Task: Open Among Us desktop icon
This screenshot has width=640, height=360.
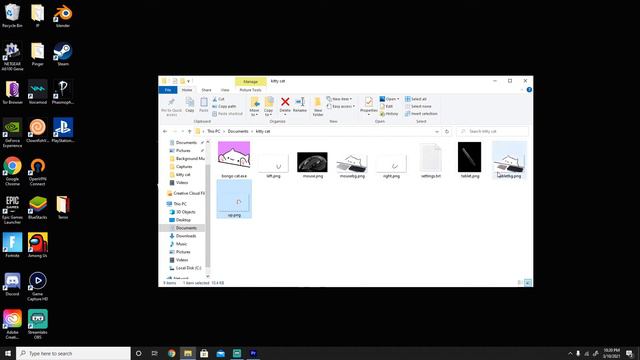Action: 38,245
